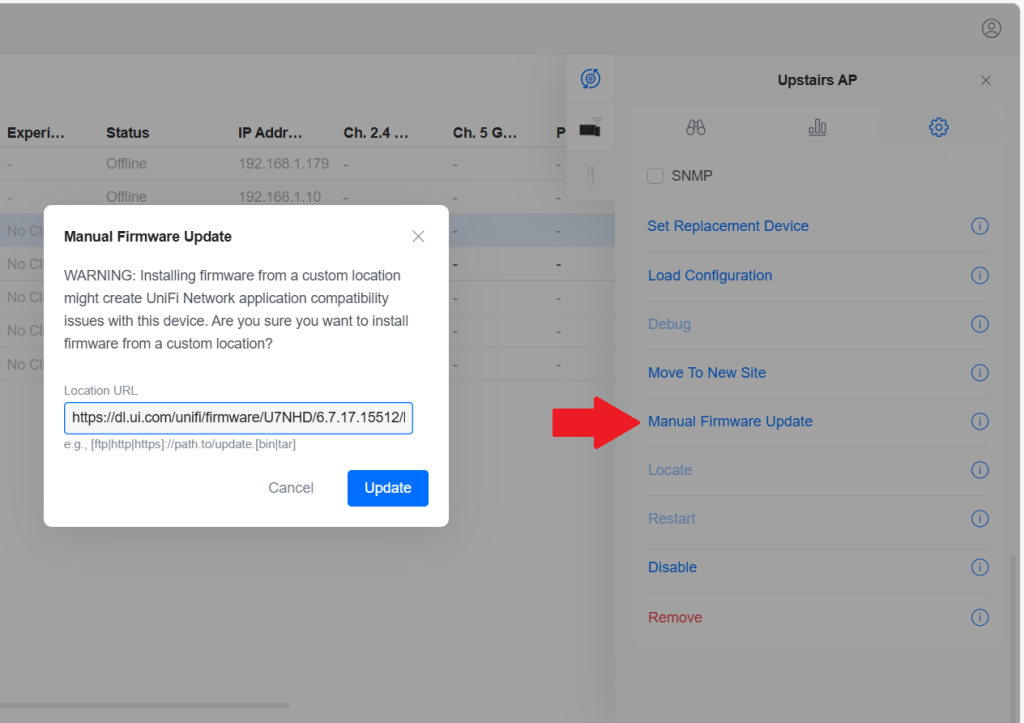Click the info icon beside Set Replacement Device
The height and width of the screenshot is (723, 1024).
[x=980, y=227]
